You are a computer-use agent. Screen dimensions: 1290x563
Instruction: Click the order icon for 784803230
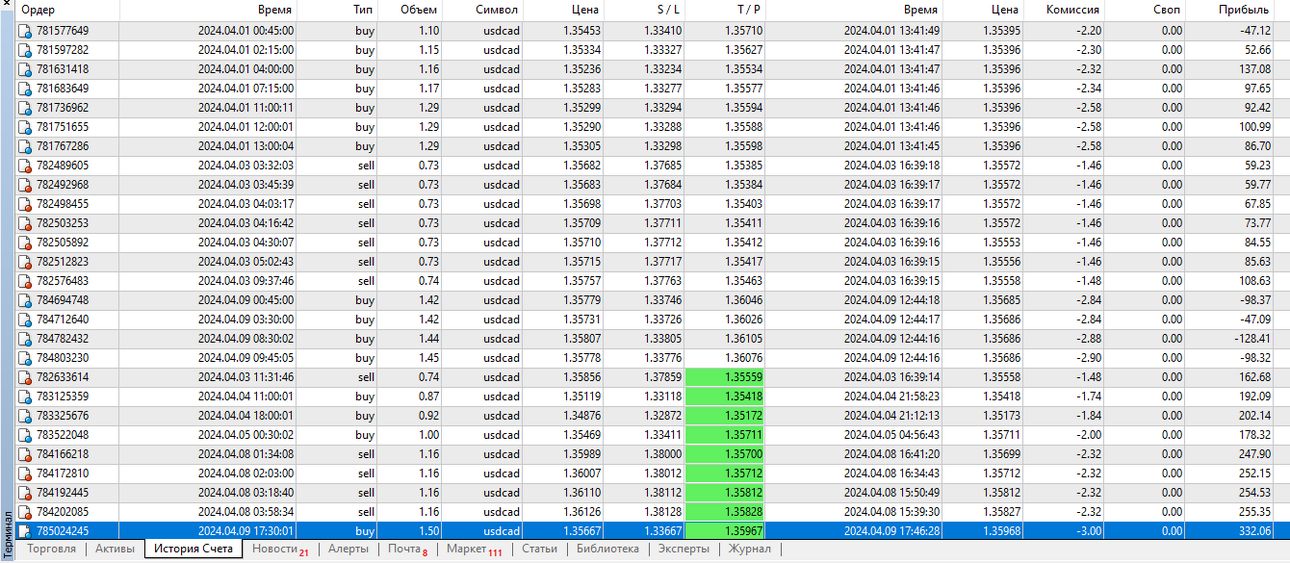coord(26,358)
